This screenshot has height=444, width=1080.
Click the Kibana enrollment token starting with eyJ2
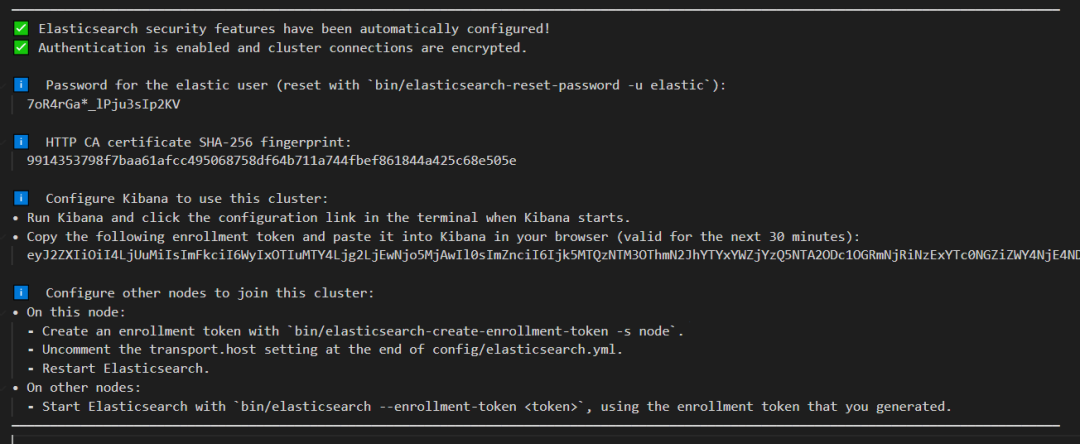pyautogui.click(x=553, y=255)
